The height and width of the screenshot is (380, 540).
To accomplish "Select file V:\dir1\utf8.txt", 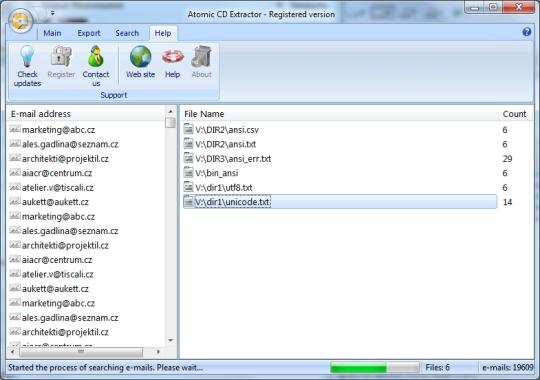I will (224, 188).
